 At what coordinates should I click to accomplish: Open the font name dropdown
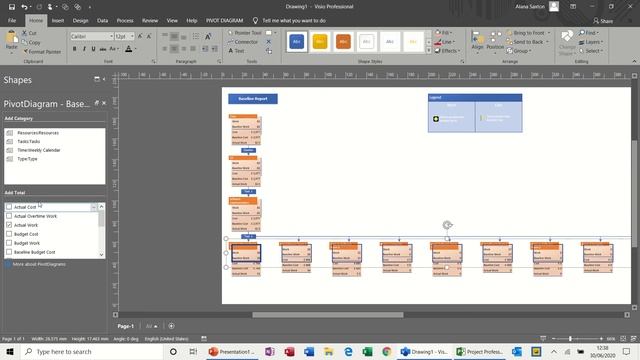(111, 36)
